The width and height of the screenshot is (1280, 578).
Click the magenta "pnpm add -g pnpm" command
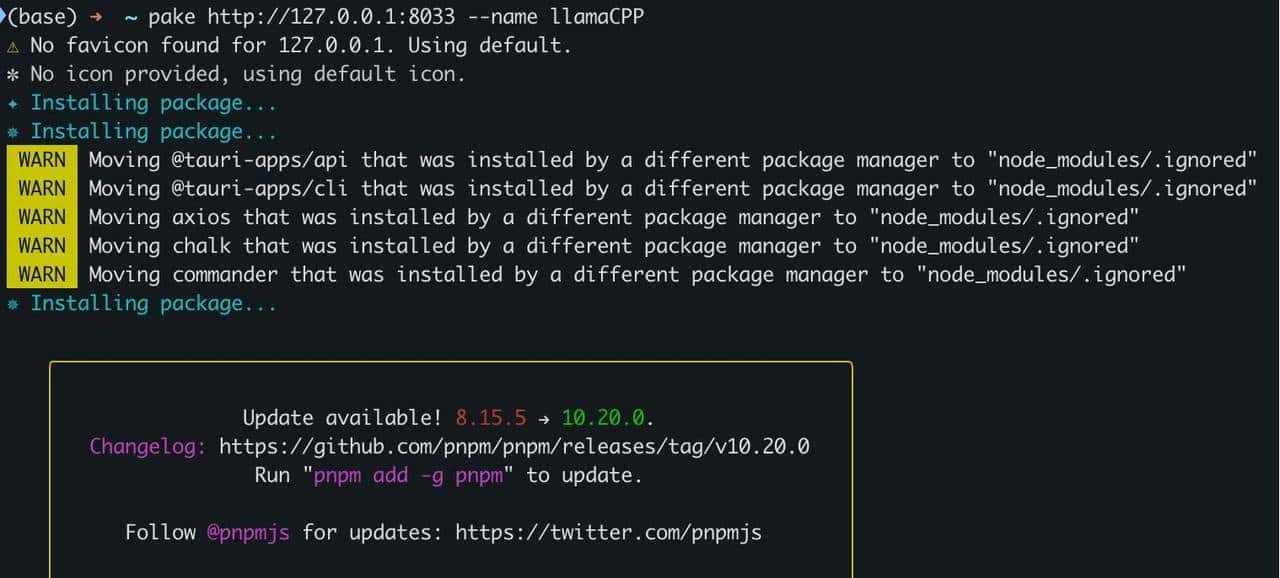coord(408,475)
